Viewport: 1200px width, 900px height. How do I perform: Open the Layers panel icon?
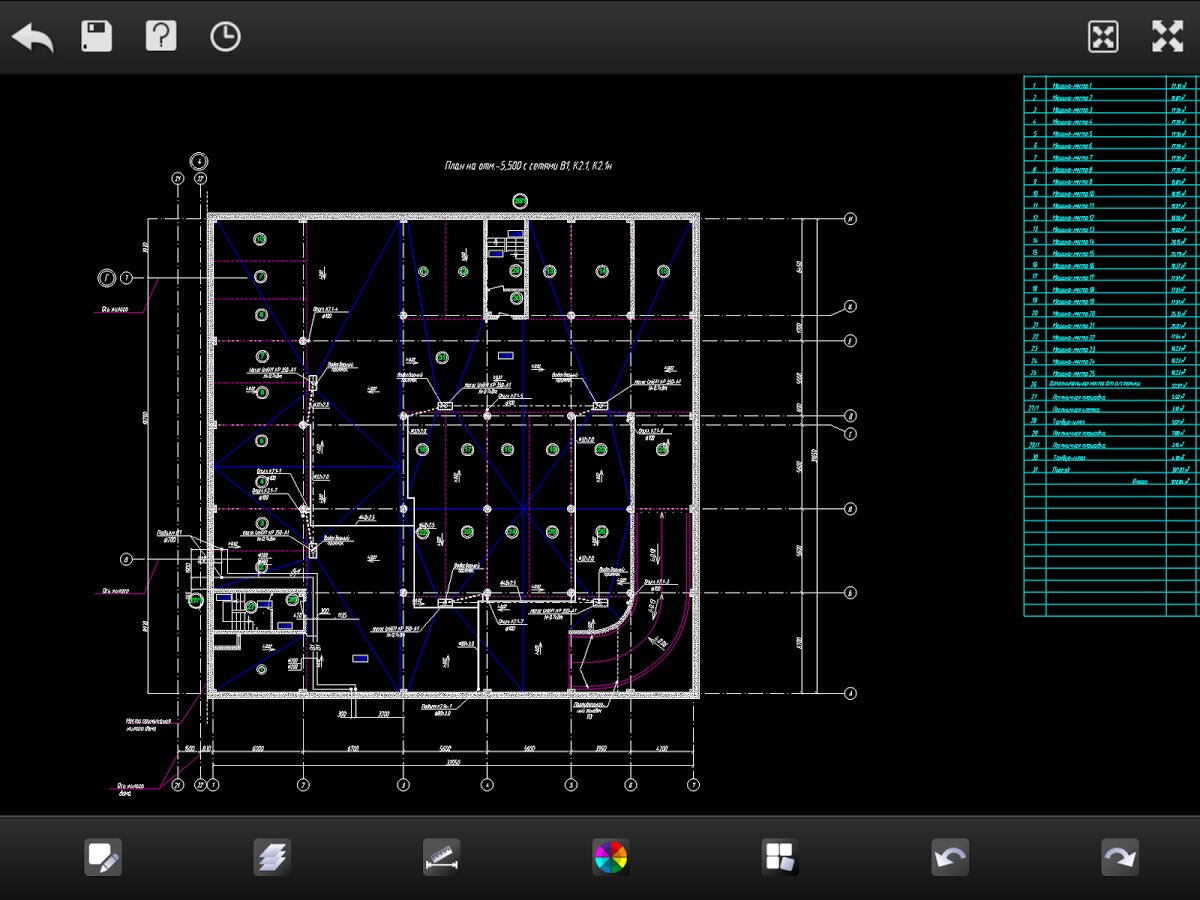tap(272, 857)
